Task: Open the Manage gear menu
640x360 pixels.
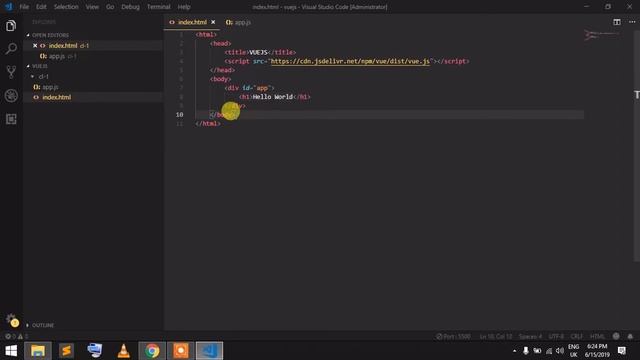Action: [11, 320]
